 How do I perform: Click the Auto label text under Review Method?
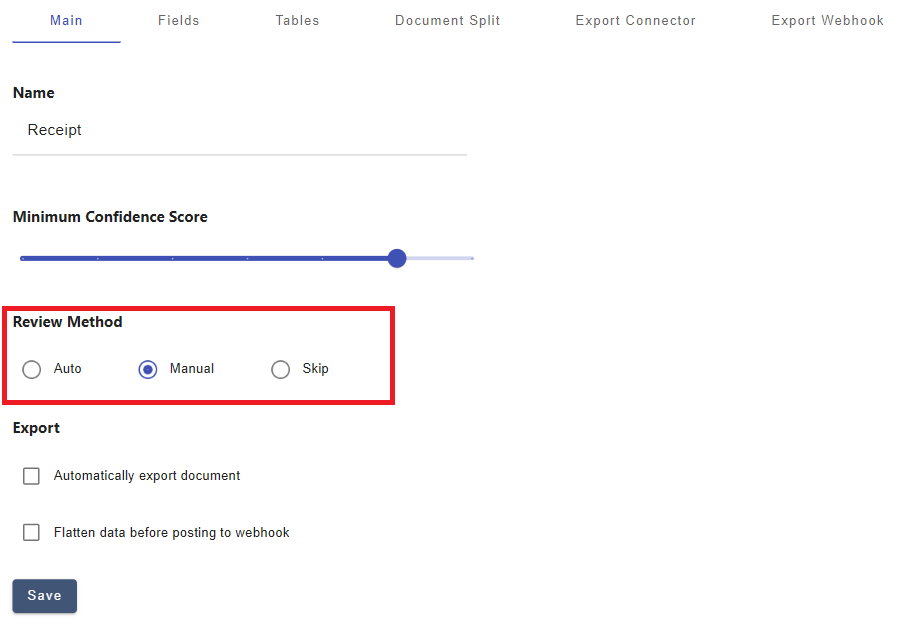tap(68, 369)
